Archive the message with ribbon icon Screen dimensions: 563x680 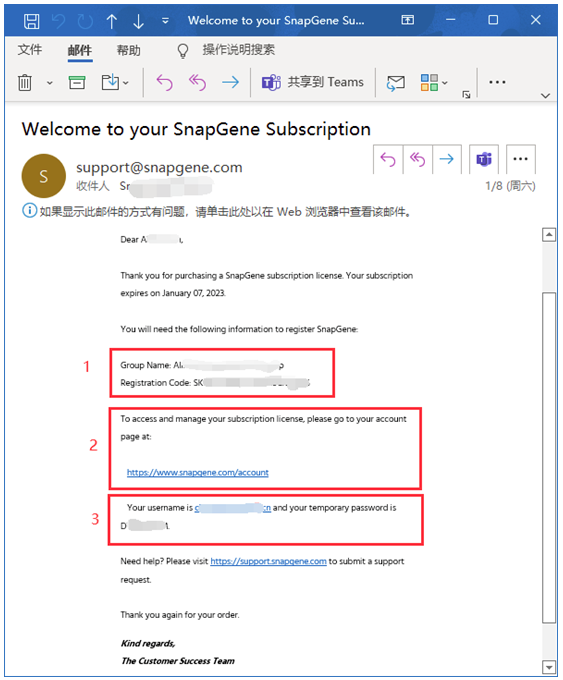pos(77,82)
